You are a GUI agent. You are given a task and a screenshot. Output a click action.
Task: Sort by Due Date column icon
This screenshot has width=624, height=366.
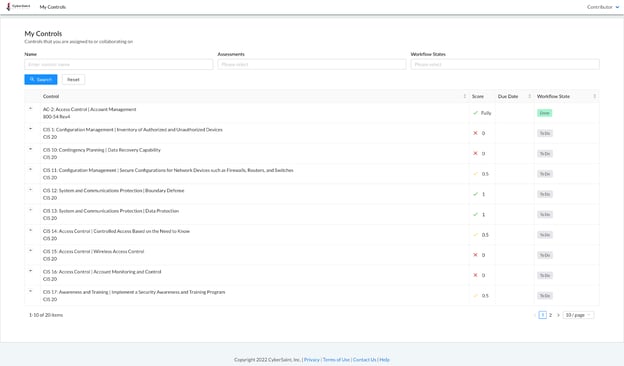point(529,96)
